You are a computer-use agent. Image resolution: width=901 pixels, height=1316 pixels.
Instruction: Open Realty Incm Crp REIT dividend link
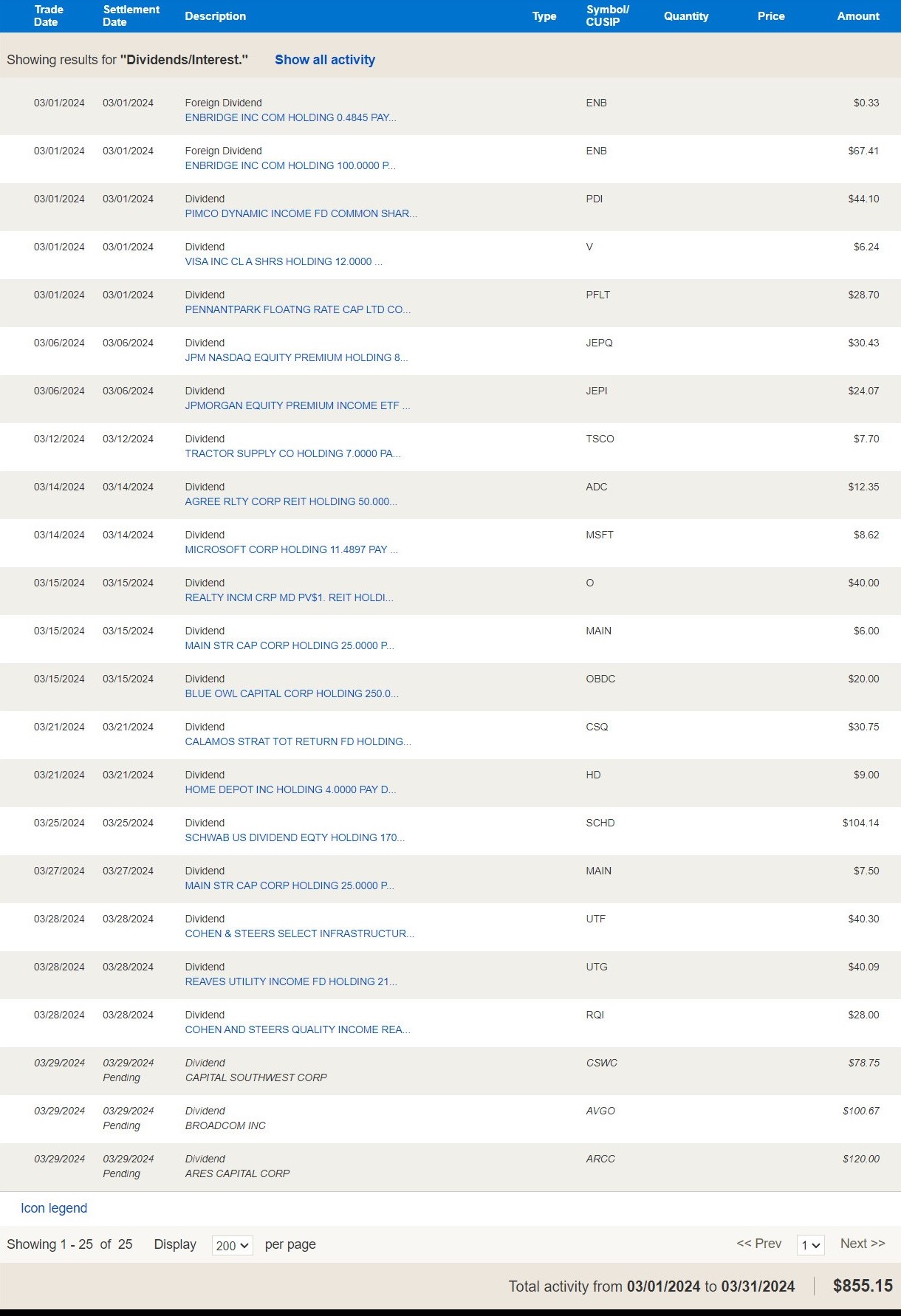pos(289,597)
